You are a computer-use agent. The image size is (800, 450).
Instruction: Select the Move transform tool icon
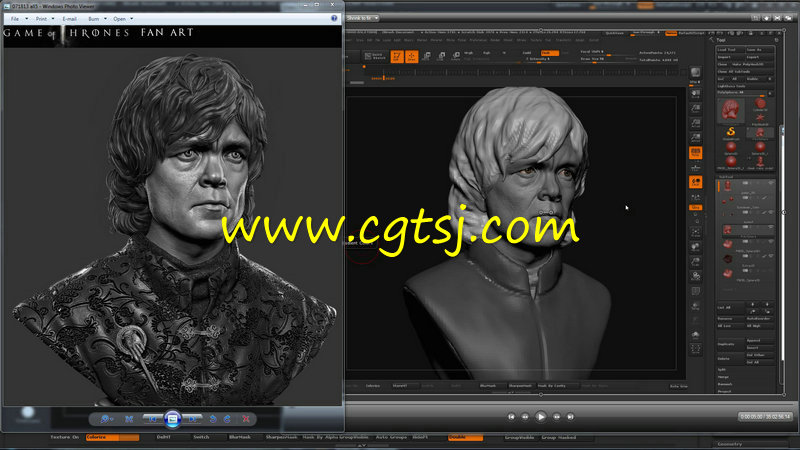pos(427,56)
